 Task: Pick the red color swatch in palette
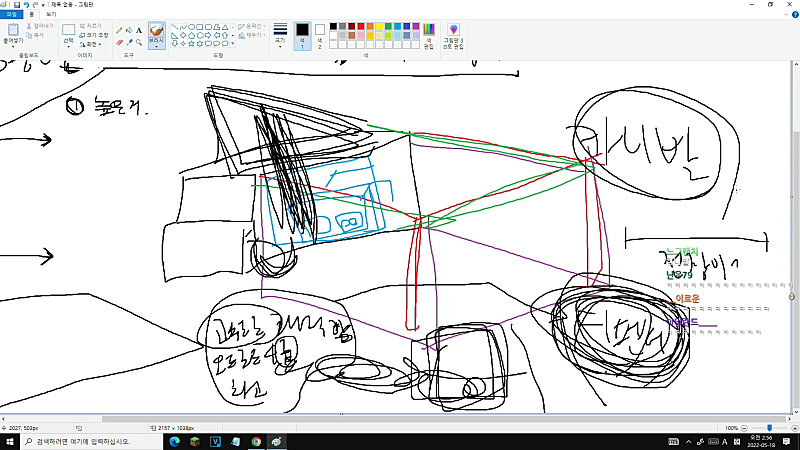[x=361, y=27]
